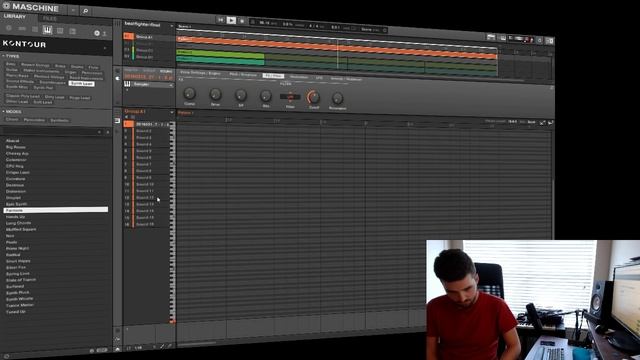Switch to the FILES tab
Viewport: 640px width, 360px height.
click(50, 19)
